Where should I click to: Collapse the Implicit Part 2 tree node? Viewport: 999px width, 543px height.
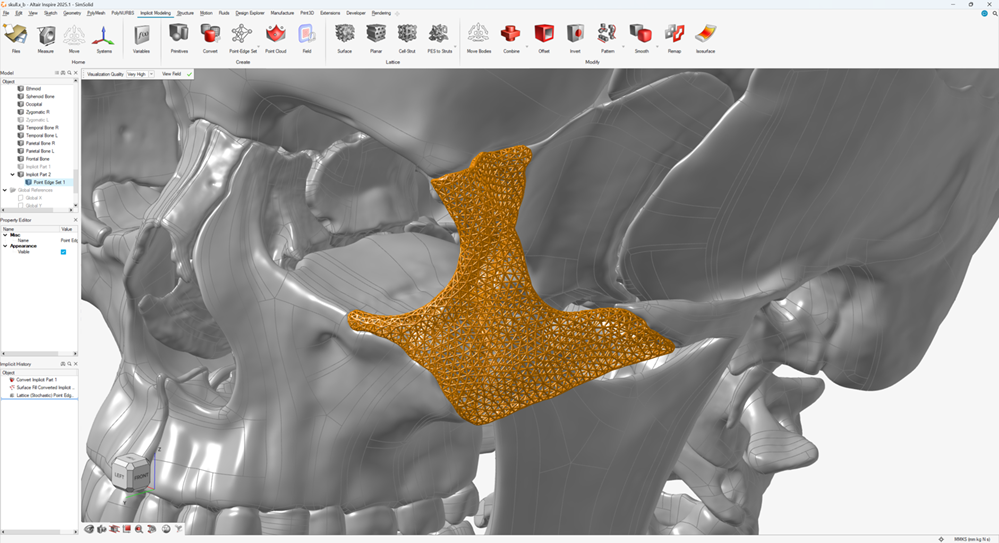point(12,174)
